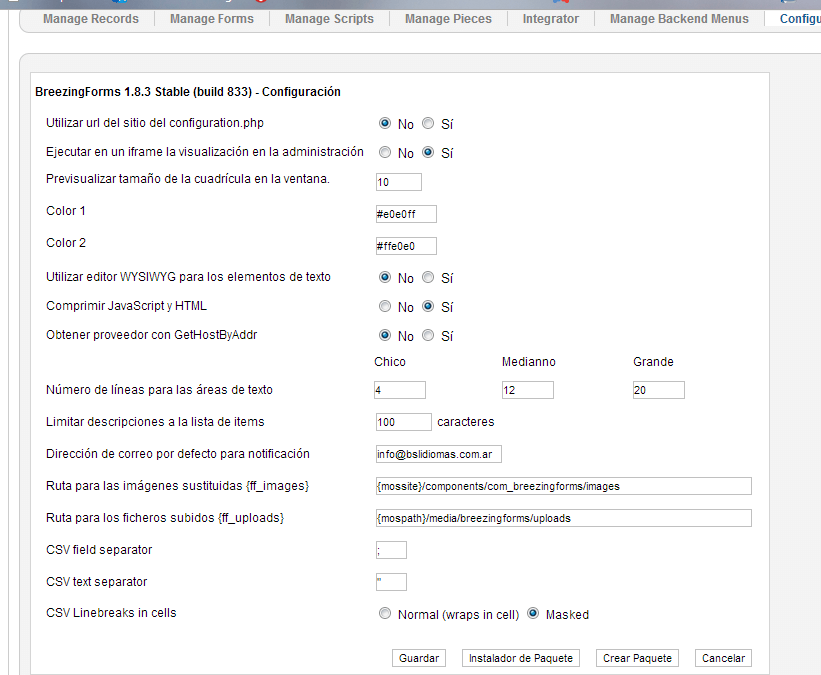
Task: Click the ff_uploads path field
Action: click(x=563, y=518)
